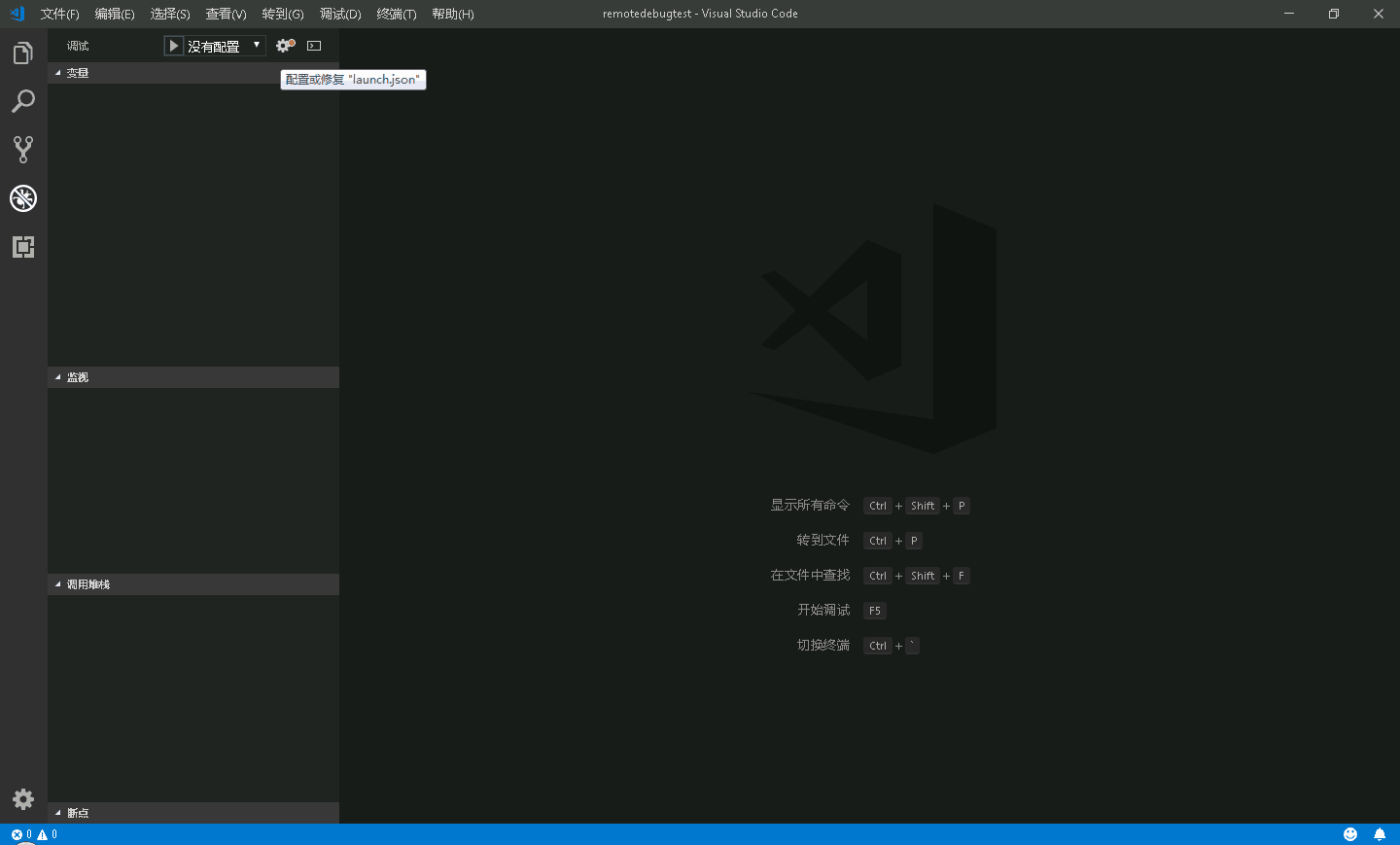The image size is (1400, 845).
Task: Click the 调试 panel title text
Action: (x=78, y=46)
